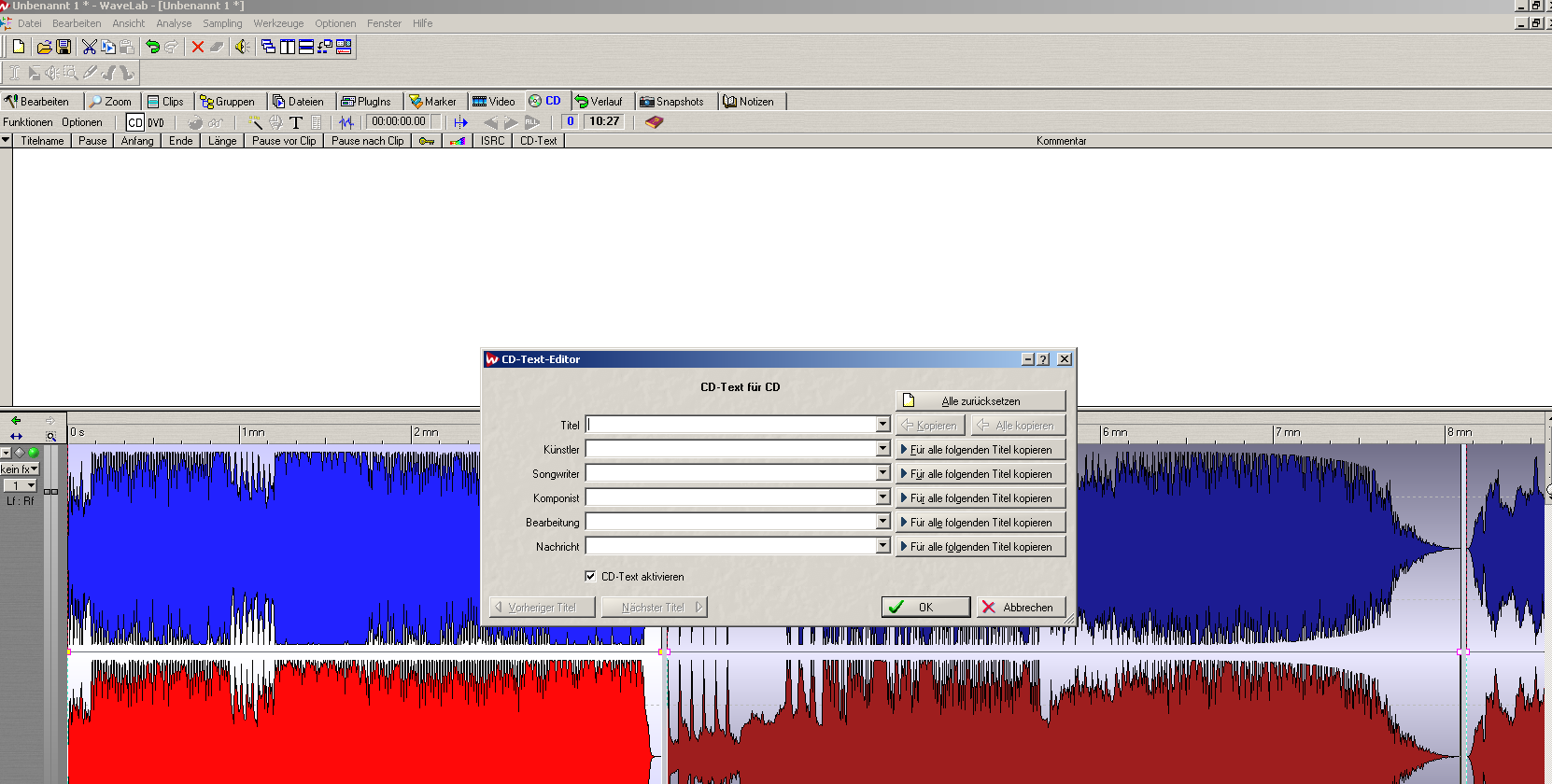This screenshot has height=784, width=1552.
Task: Click the 00:00:00.00 time display field
Action: click(399, 121)
